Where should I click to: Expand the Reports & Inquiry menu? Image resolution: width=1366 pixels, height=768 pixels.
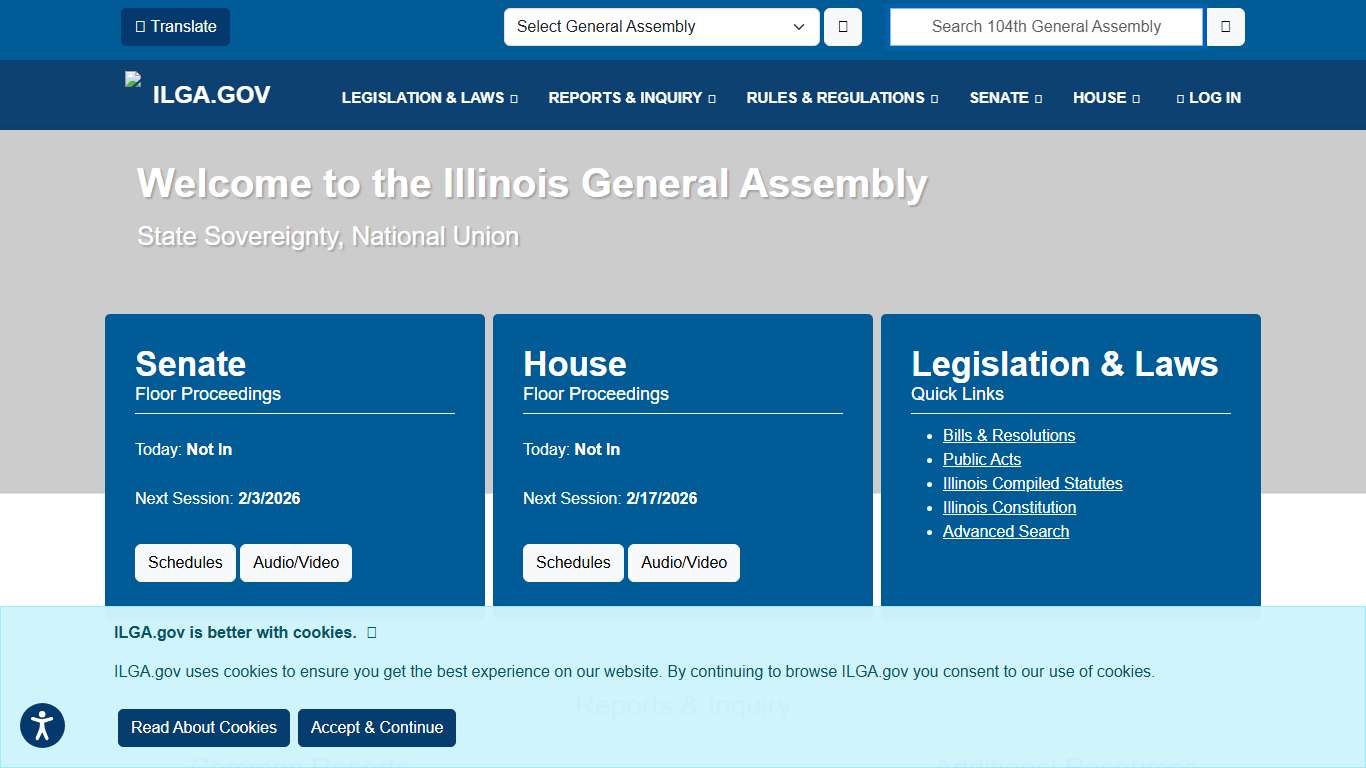coord(631,97)
